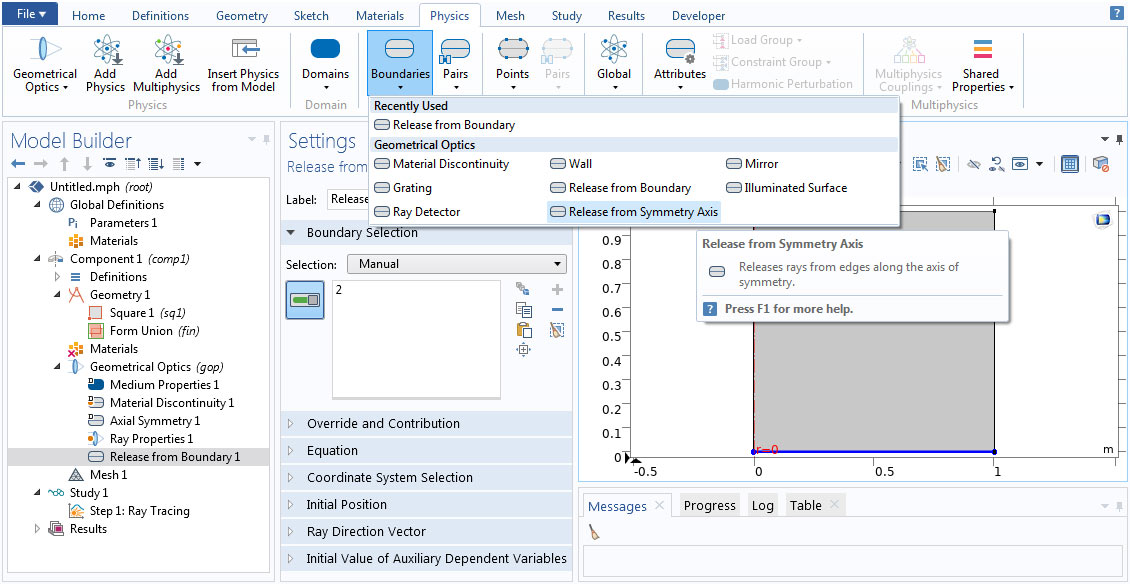
Task: Open Insert Physics from Model
Action: pyautogui.click(x=243, y=64)
